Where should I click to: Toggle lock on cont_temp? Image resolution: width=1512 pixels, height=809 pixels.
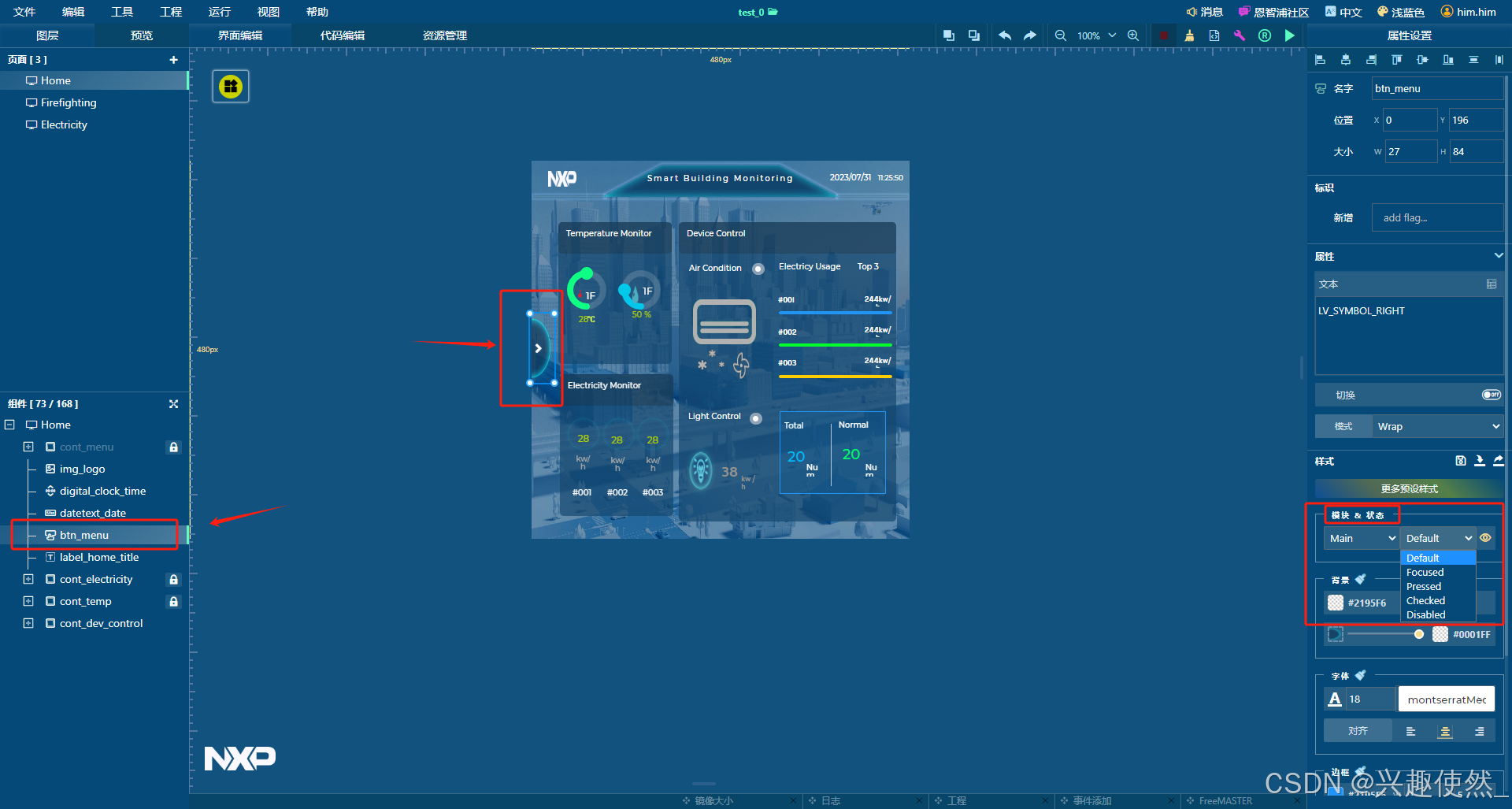pyautogui.click(x=174, y=601)
